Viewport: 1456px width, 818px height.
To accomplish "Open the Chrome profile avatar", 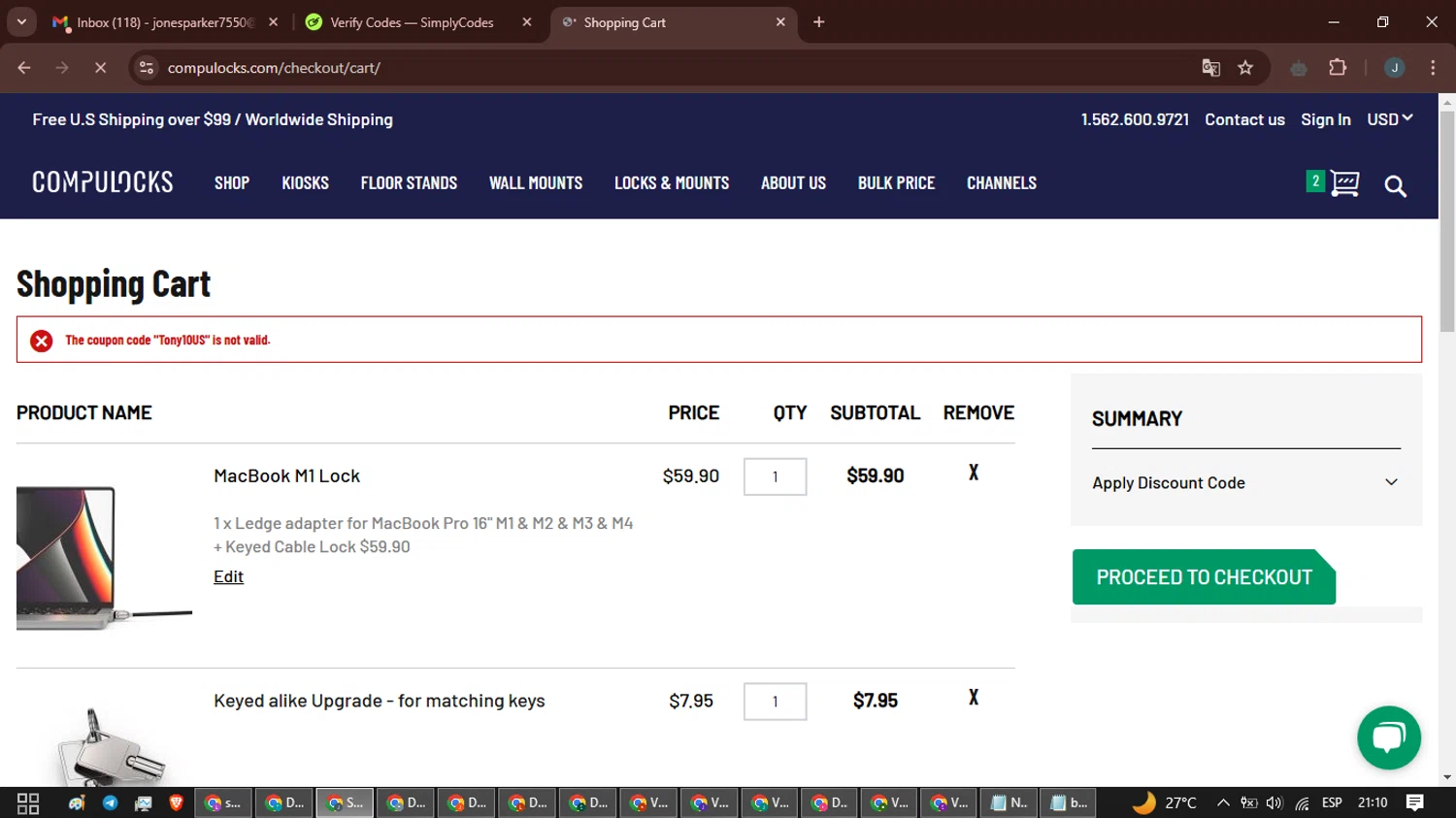I will point(1395,68).
